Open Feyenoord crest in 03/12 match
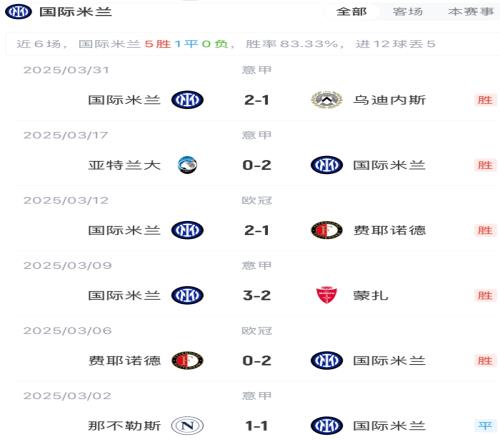 point(326,230)
